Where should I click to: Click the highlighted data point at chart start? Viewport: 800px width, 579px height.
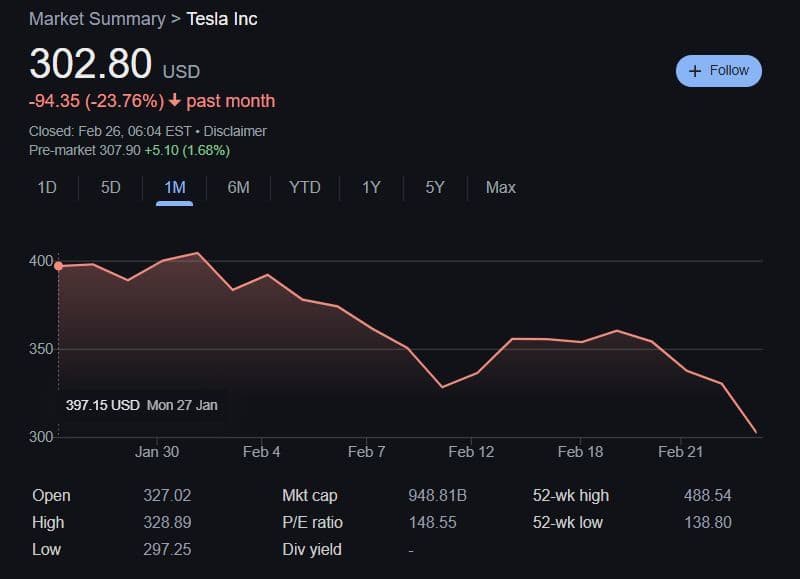pyautogui.click(x=58, y=266)
